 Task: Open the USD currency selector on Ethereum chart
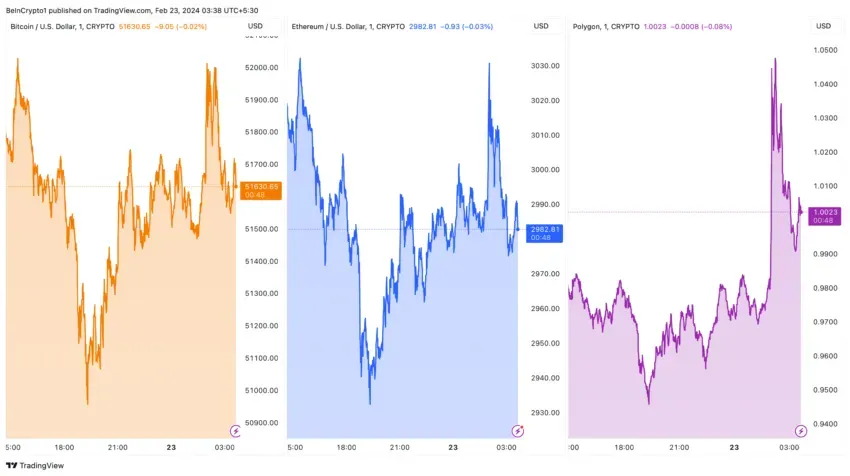[541, 26]
